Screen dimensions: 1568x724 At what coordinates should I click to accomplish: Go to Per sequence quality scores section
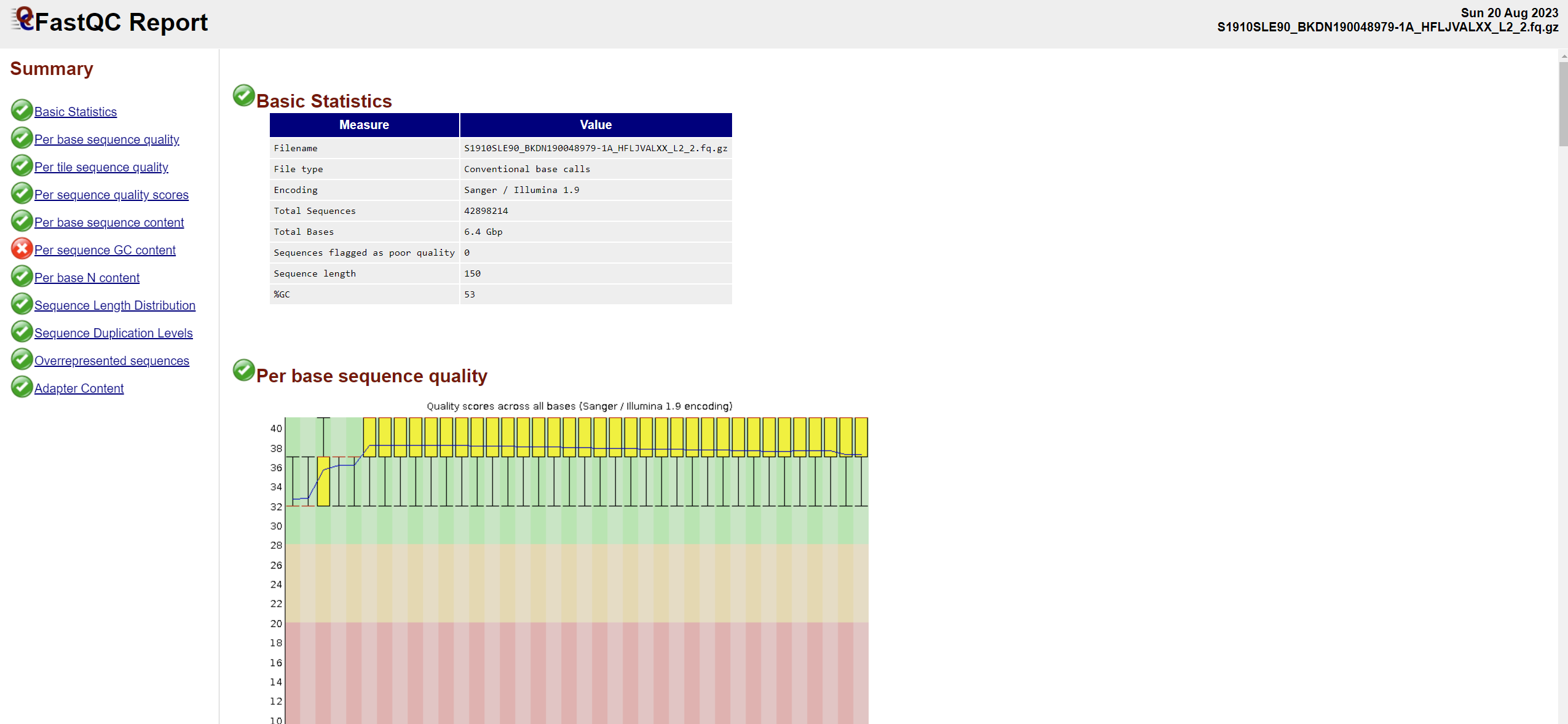pyautogui.click(x=111, y=195)
